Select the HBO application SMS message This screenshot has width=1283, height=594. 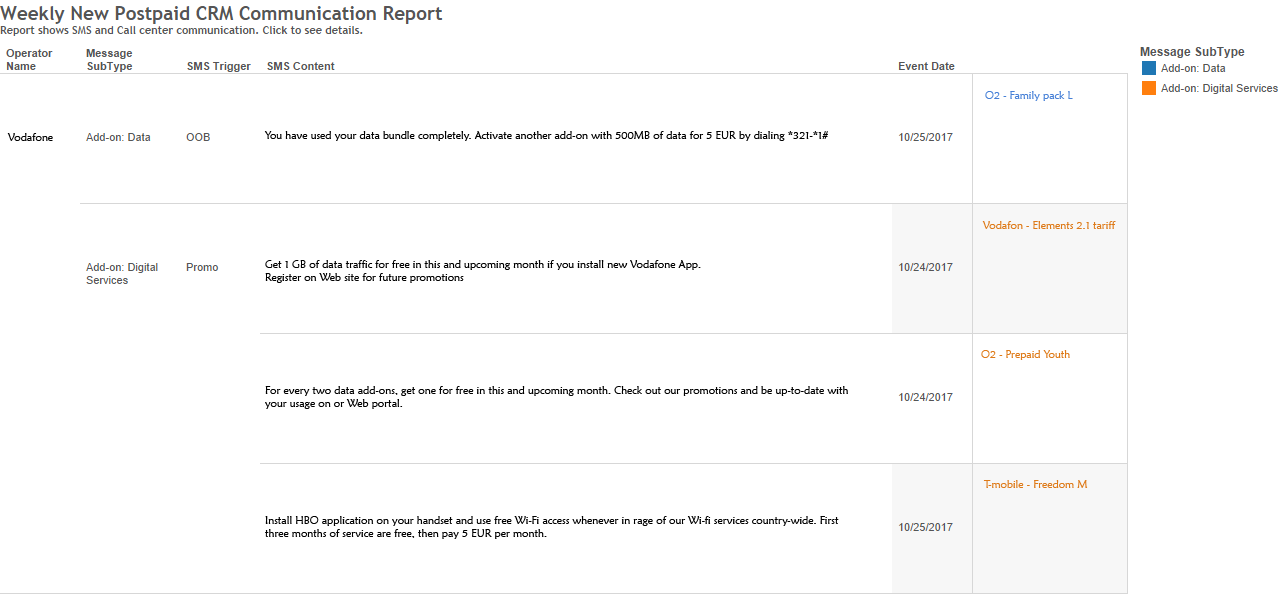click(x=551, y=527)
